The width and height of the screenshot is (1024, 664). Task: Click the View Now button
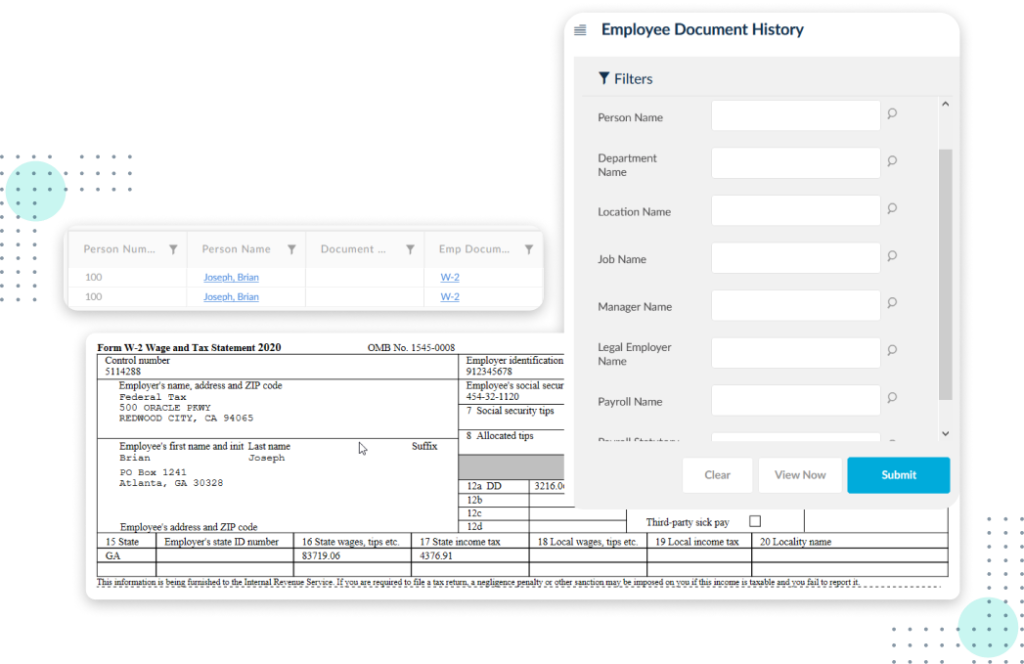coord(800,475)
